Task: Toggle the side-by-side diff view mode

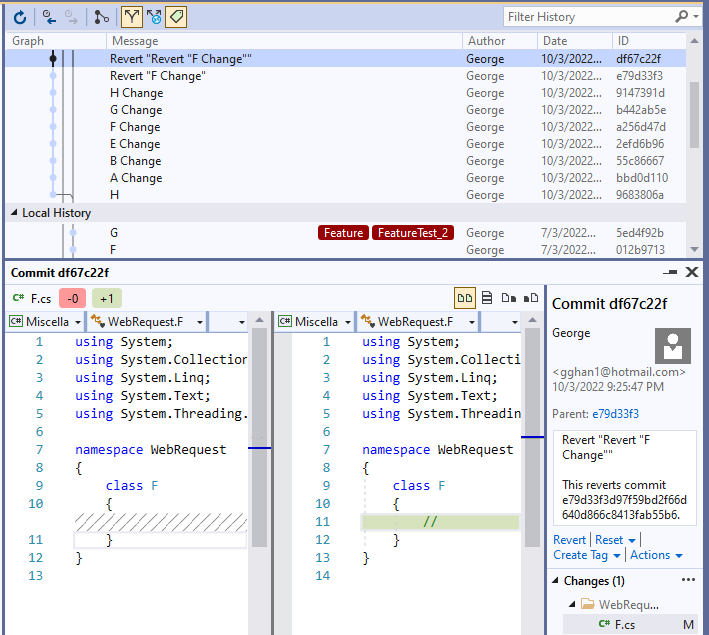Action: (x=464, y=297)
